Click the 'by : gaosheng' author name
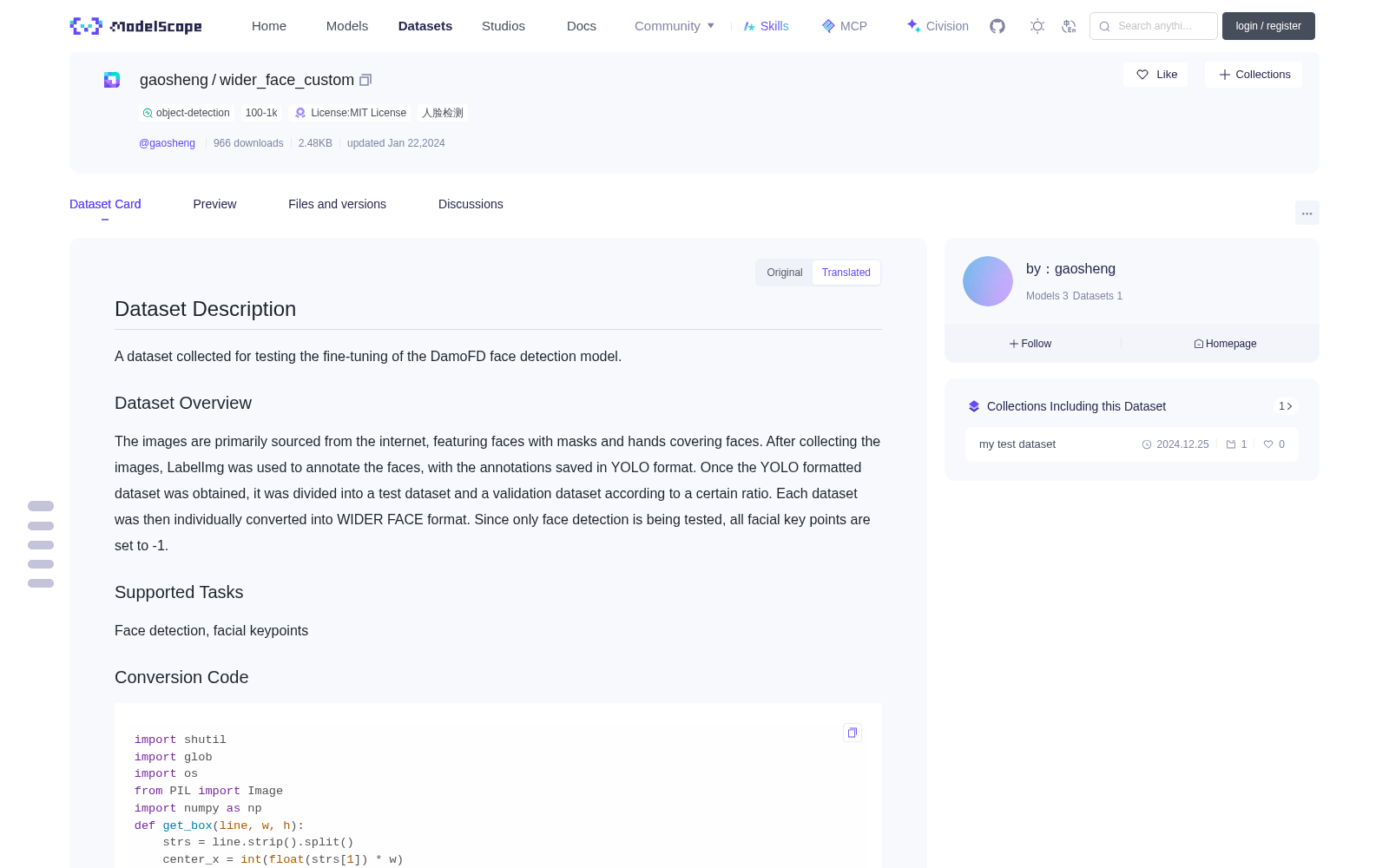The height and width of the screenshot is (868, 1389). click(x=1070, y=269)
